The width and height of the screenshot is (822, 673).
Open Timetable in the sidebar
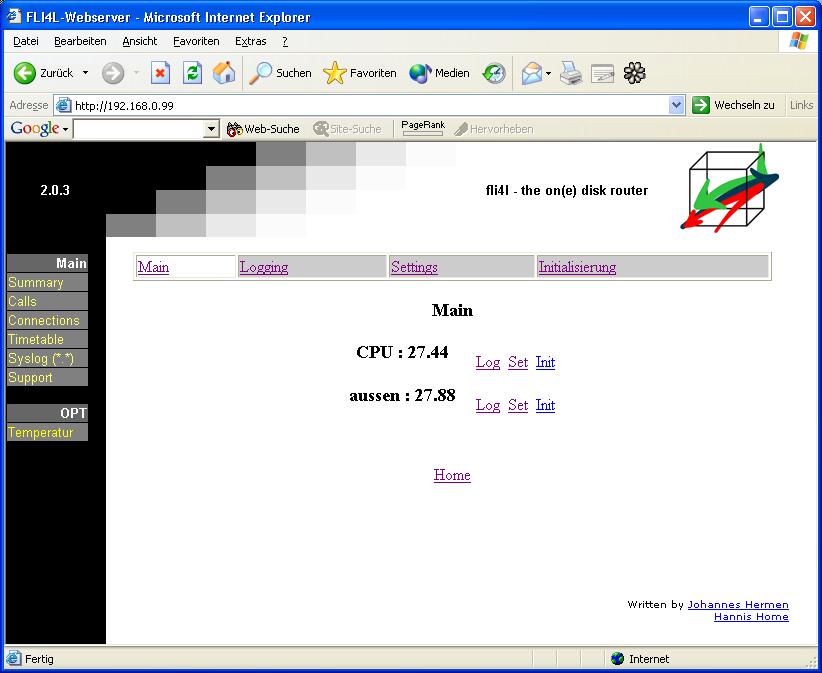pyautogui.click(x=47, y=339)
